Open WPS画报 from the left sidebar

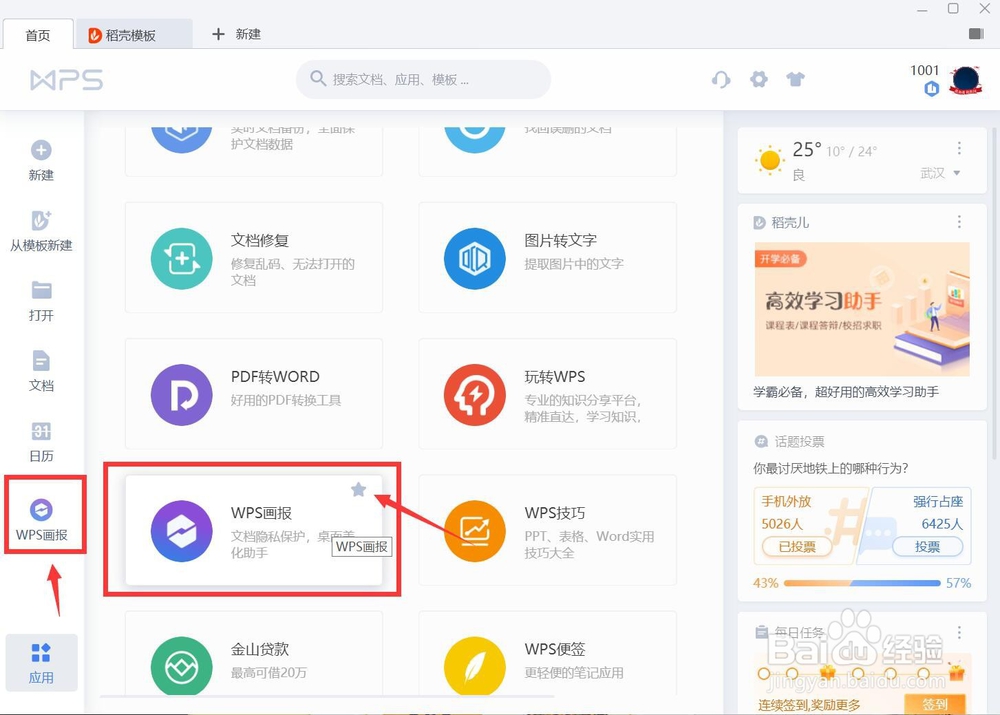[42, 514]
